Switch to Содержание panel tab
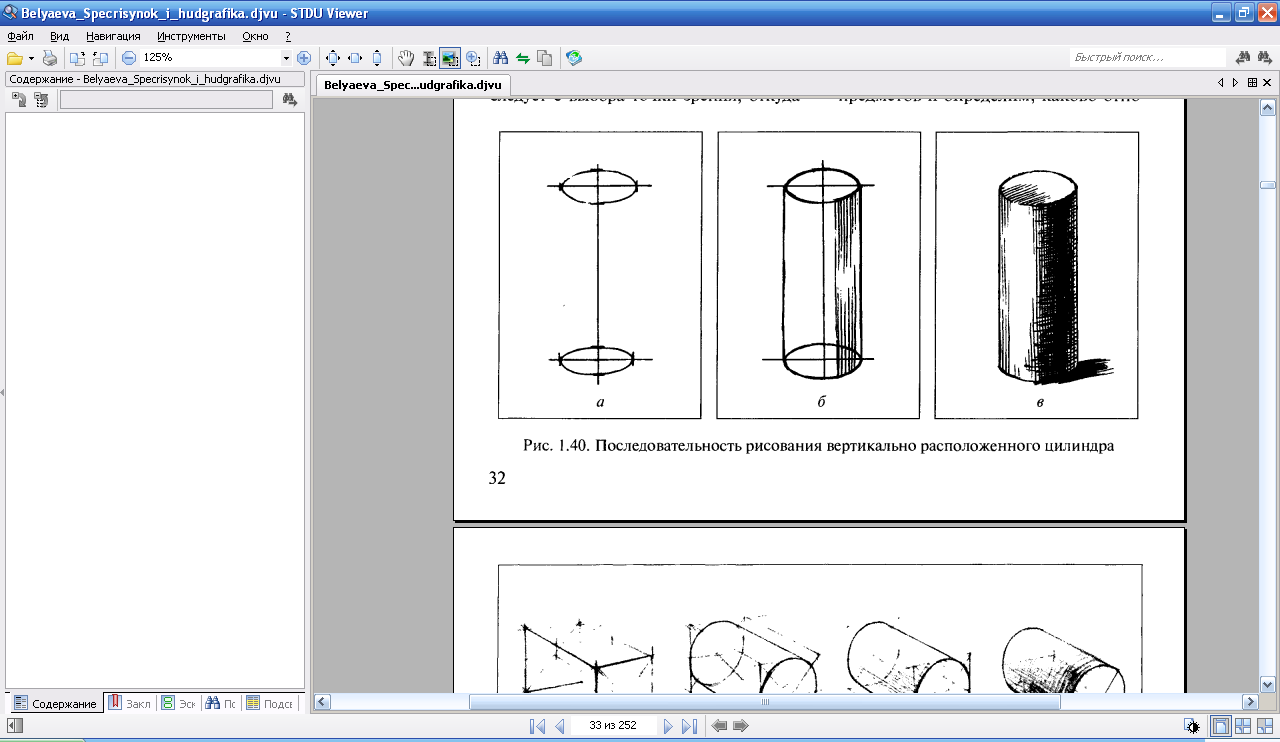 56,704
